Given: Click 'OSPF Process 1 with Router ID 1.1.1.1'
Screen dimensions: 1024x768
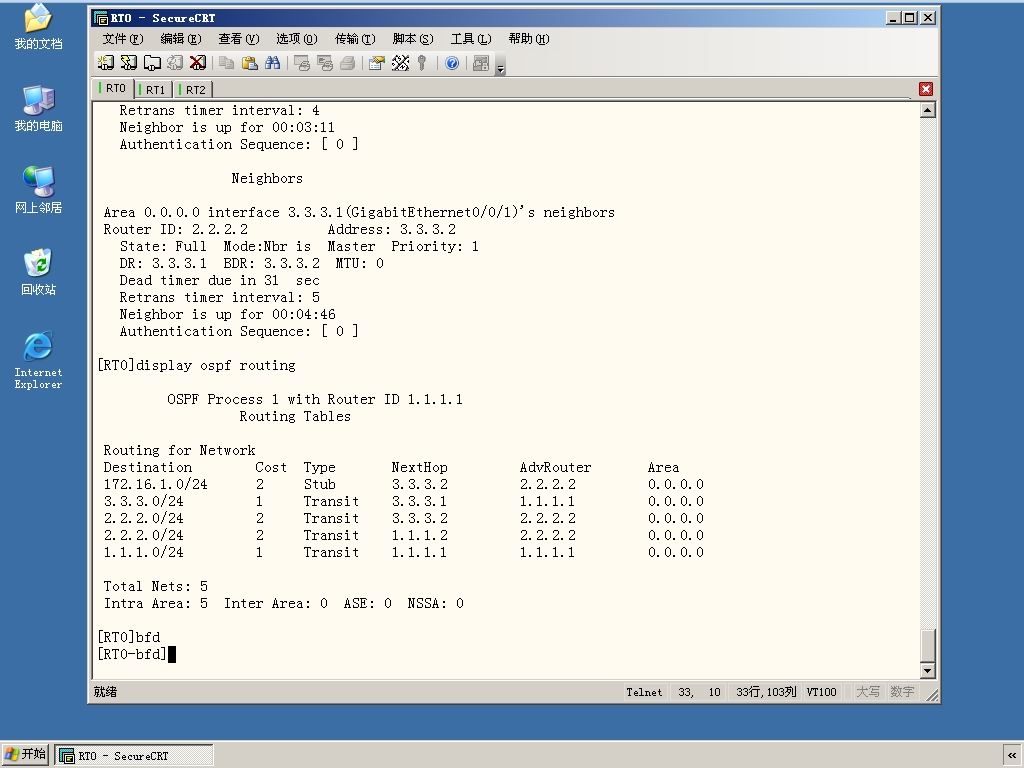Looking at the screenshot, I should click(315, 399).
